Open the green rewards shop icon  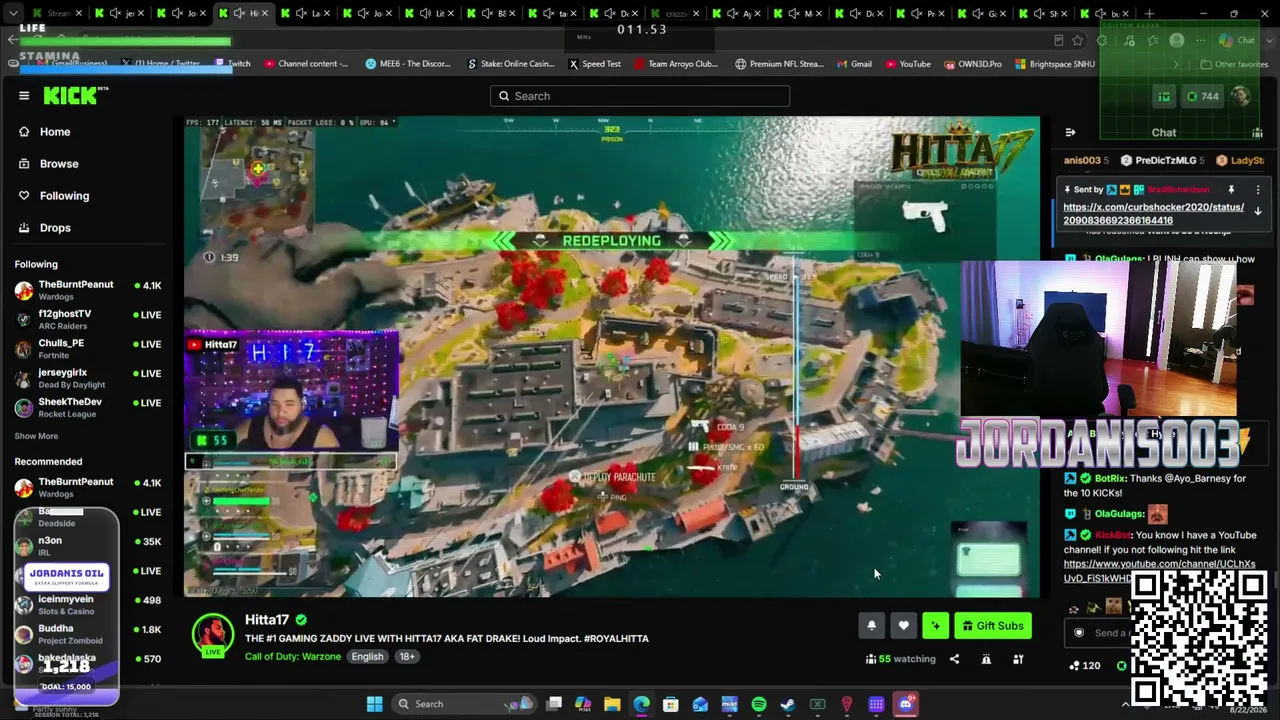point(1164,96)
